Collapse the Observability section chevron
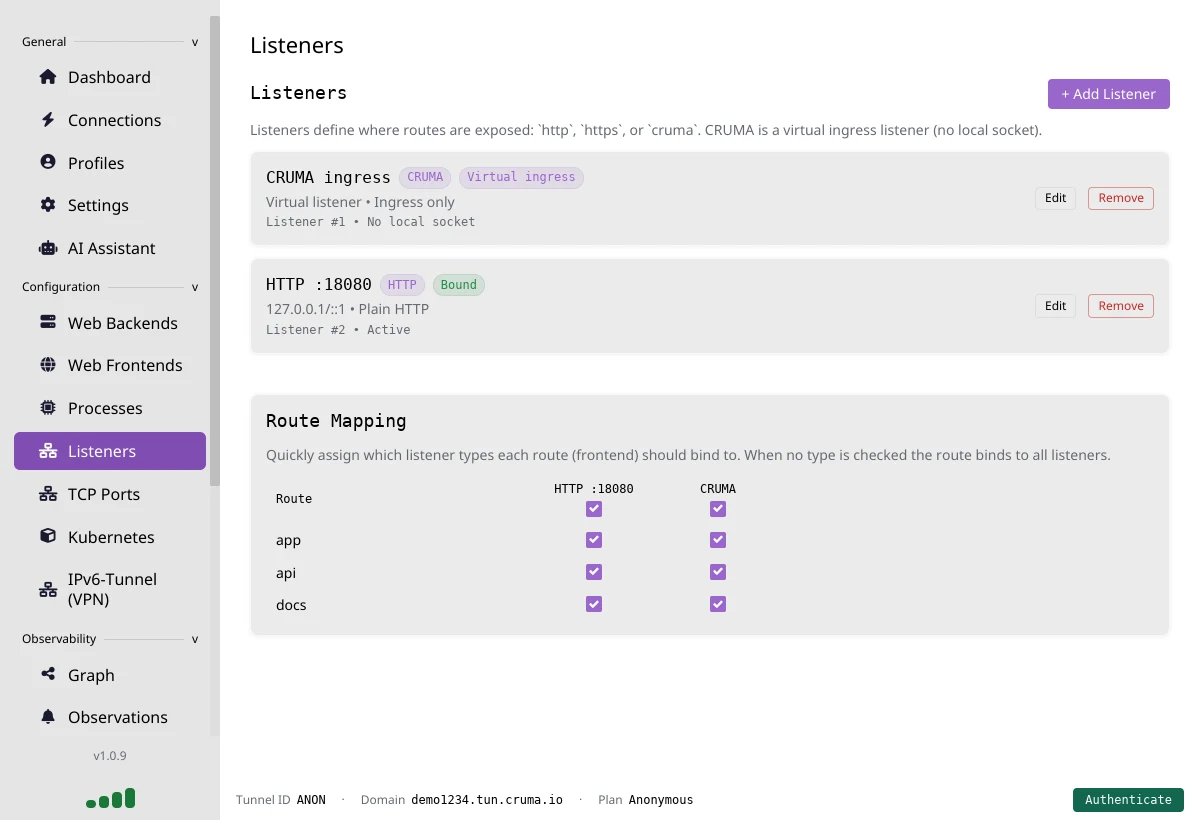Image resolution: width=1200 pixels, height=820 pixels. (x=195, y=639)
